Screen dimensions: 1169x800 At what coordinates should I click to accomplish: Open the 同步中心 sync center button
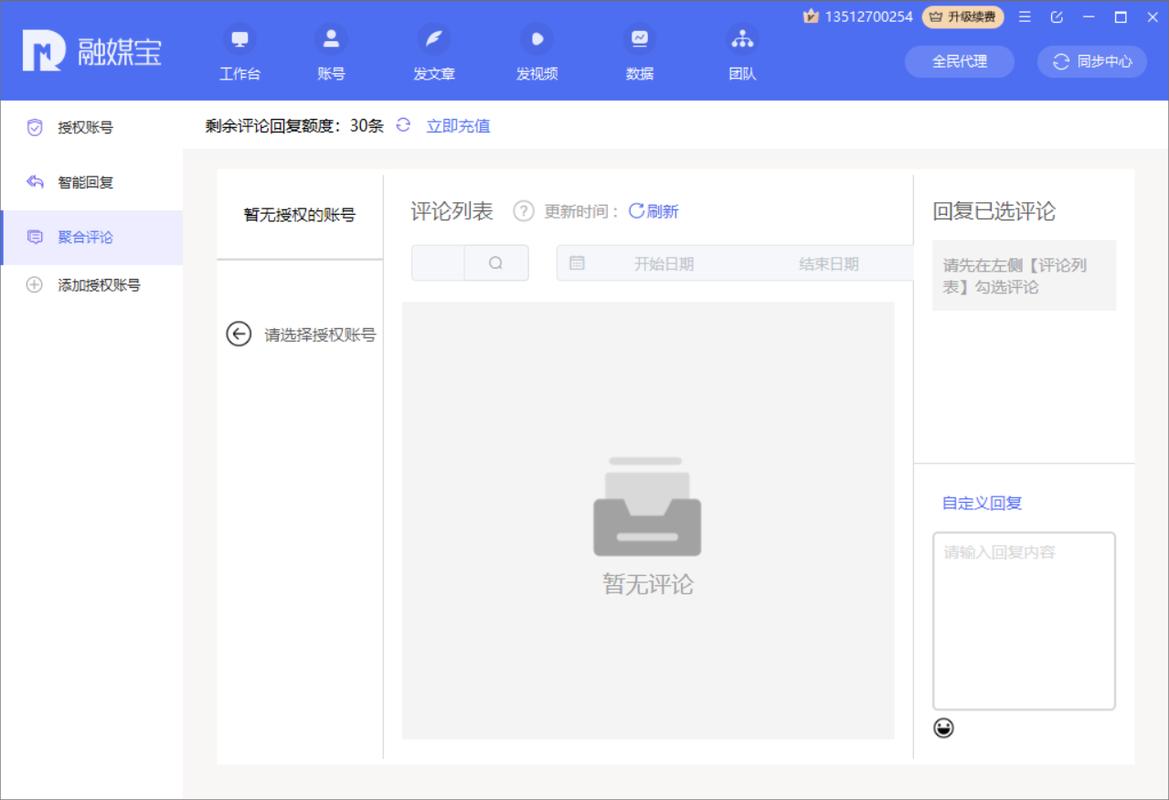(1091, 62)
